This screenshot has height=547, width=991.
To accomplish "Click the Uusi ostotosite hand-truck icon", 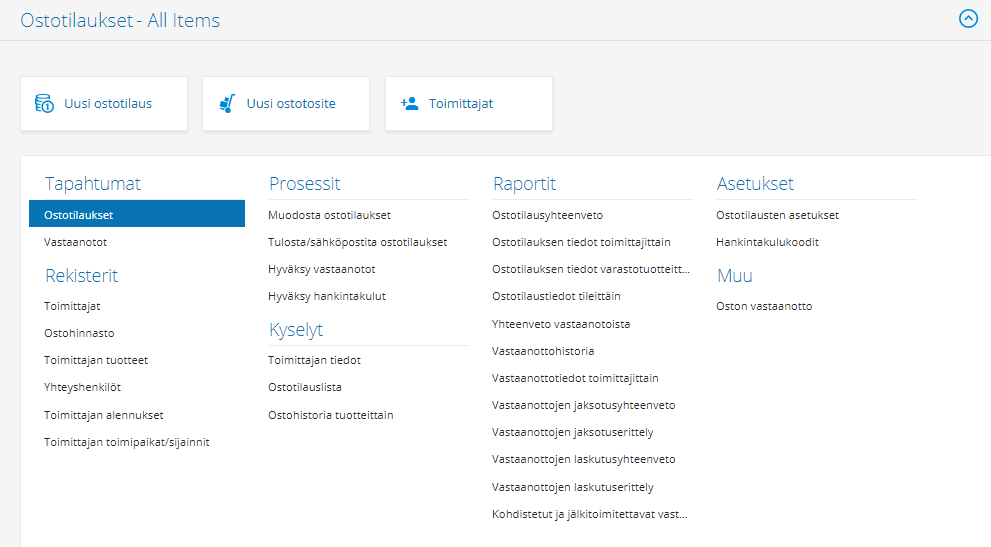I will click(x=226, y=103).
